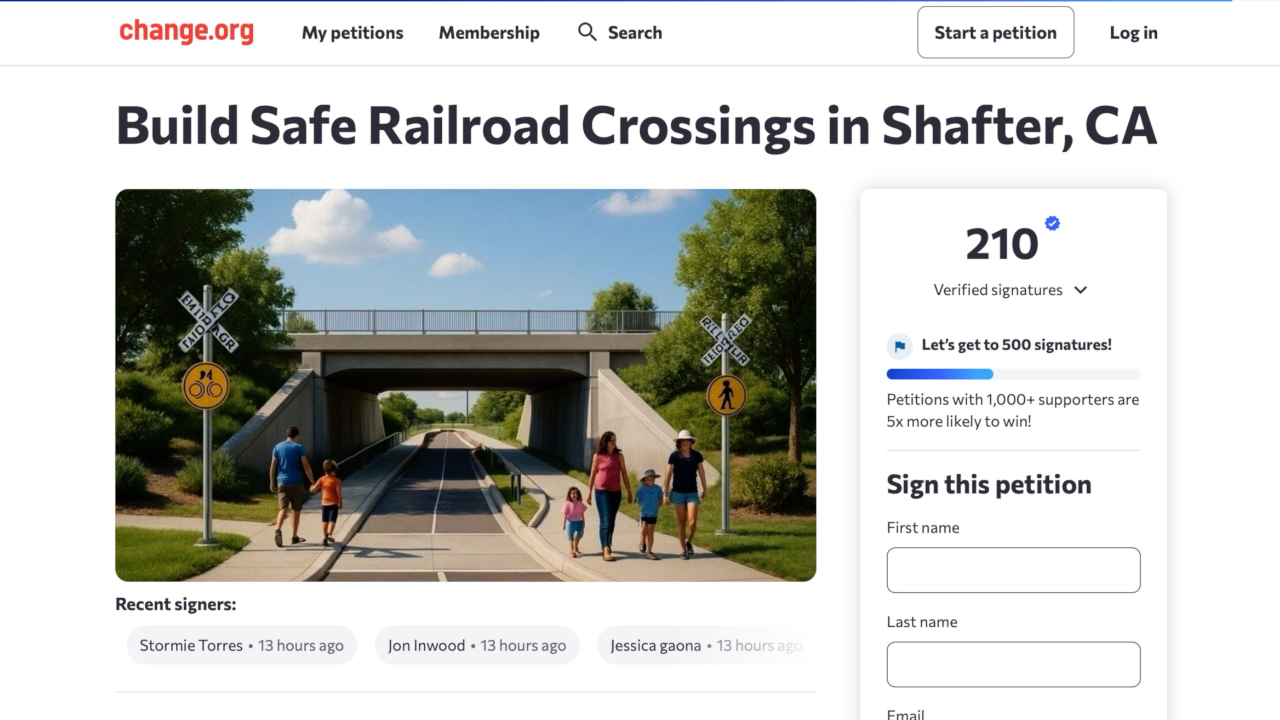
Task: Click the change.org logo
Action: coord(186,32)
